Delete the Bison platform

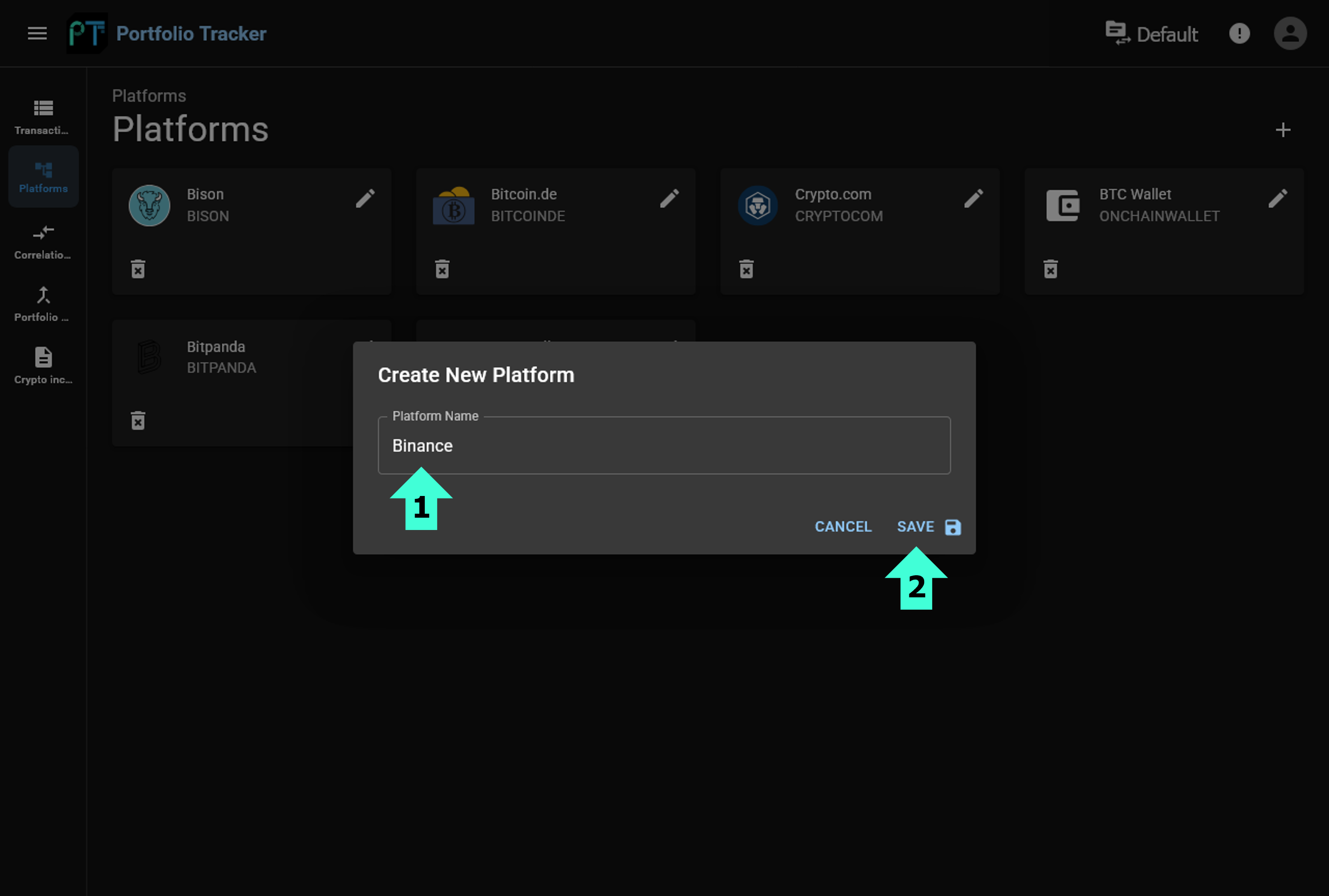coord(138,269)
